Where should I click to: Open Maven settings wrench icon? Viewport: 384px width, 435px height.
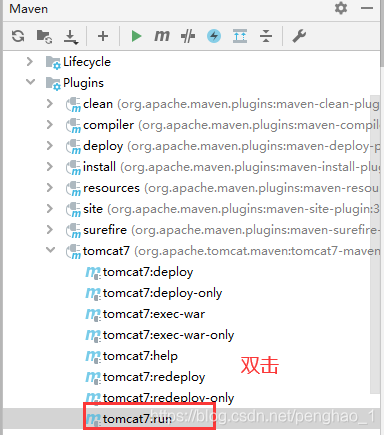pyautogui.click(x=299, y=36)
